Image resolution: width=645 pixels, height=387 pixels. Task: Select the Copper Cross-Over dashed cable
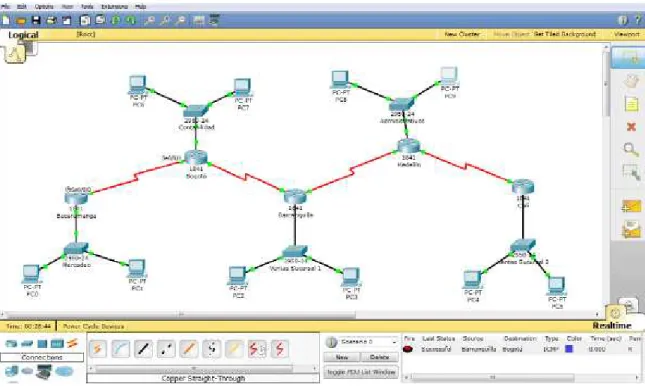(x=166, y=349)
